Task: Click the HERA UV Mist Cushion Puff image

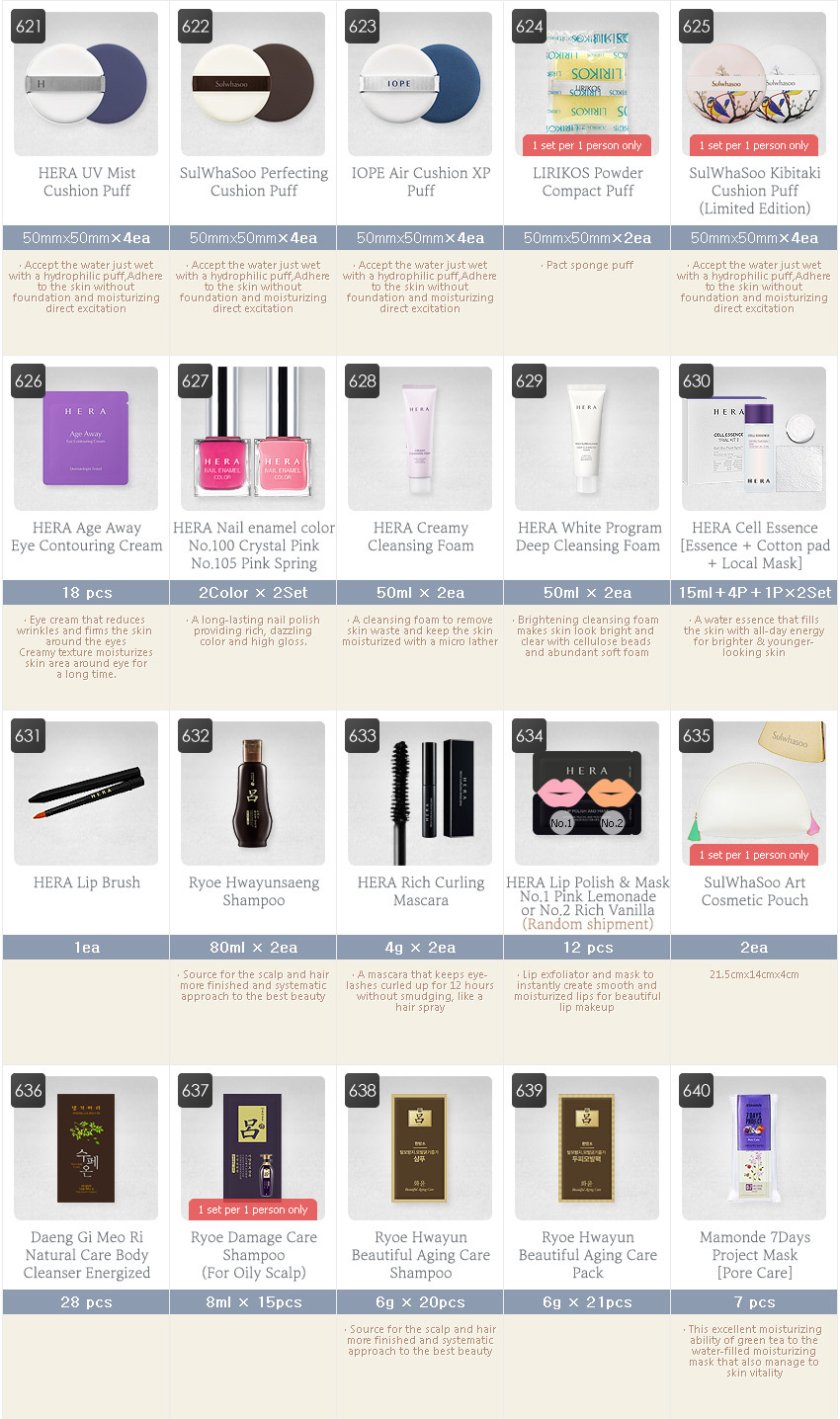Action: [x=86, y=84]
